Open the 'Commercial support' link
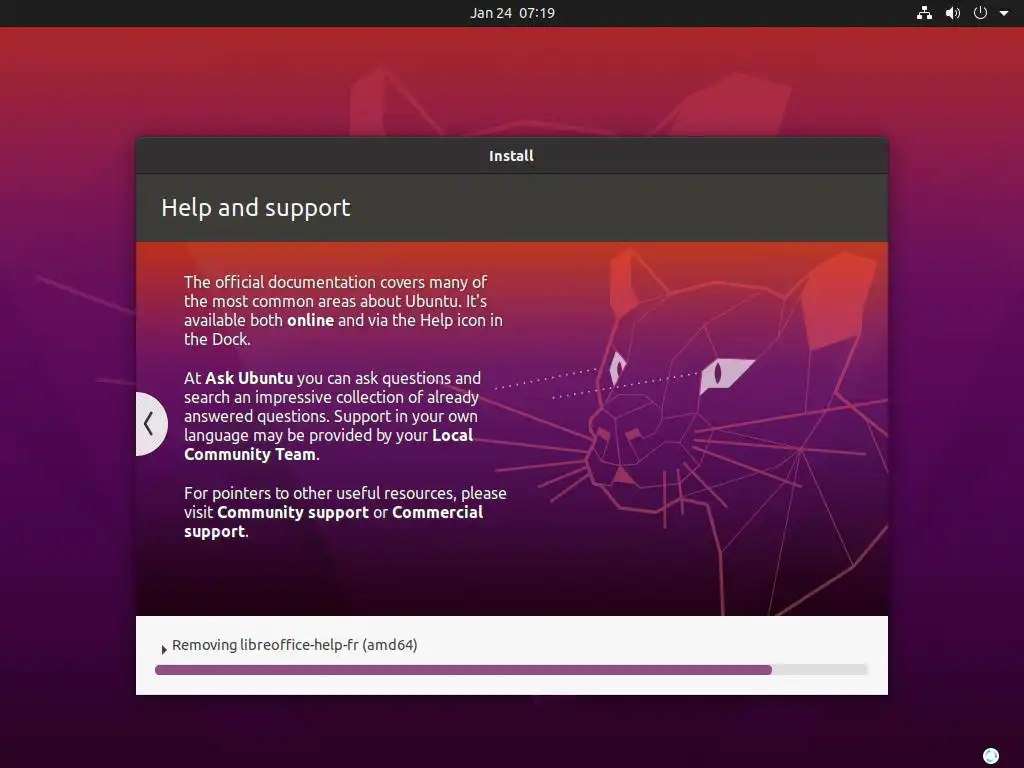Viewport: 1024px width, 768px height. tap(334, 522)
